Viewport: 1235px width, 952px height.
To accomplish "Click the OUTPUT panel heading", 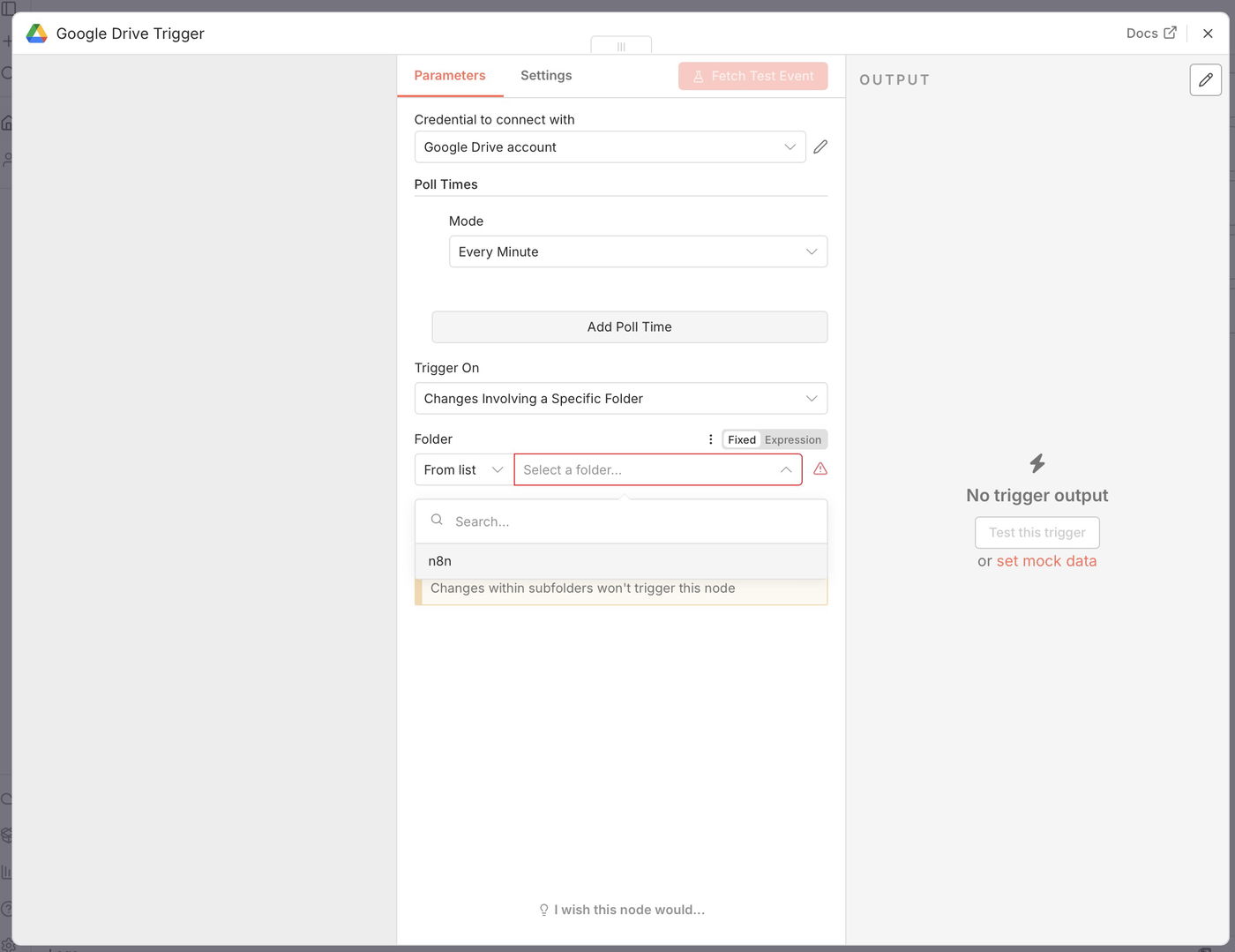I will (894, 79).
